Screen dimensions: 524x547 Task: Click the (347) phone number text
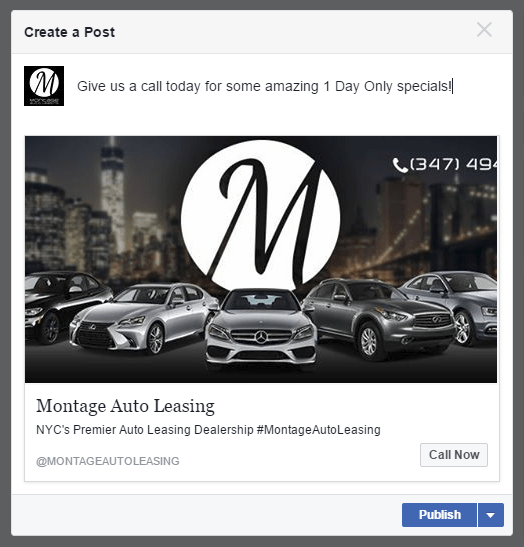(454, 164)
